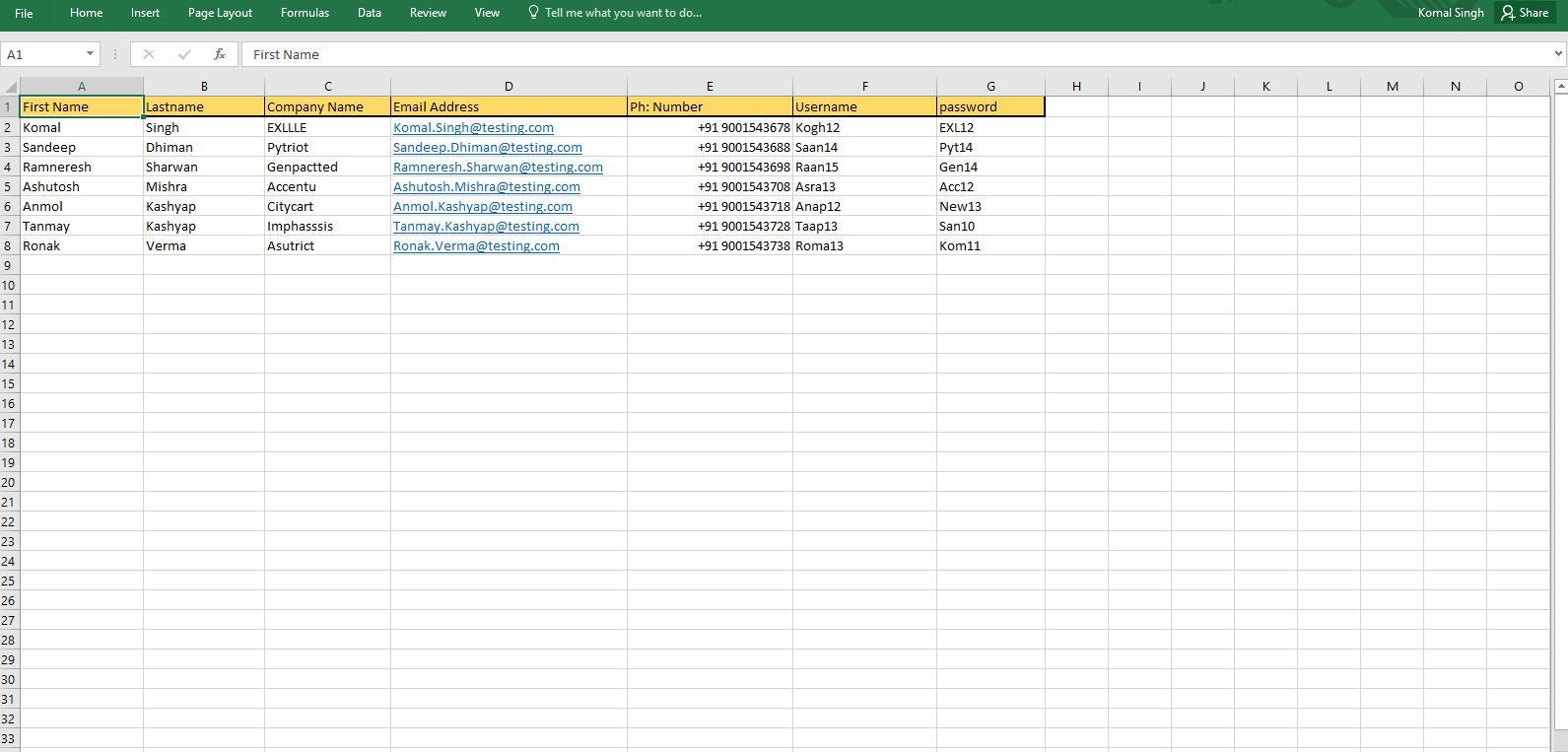
Task: Click the Cancel X icon in formula bar
Action: click(x=148, y=54)
